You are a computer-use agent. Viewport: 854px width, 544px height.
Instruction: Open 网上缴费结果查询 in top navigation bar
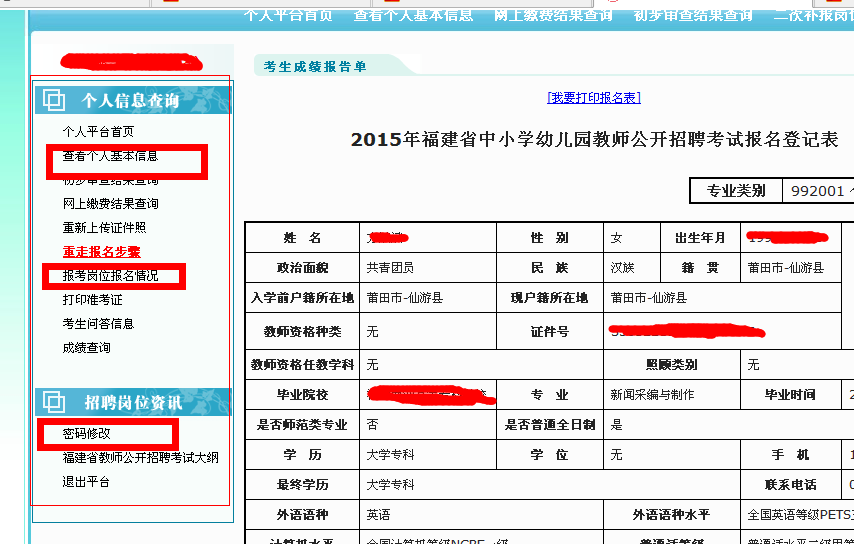(553, 15)
